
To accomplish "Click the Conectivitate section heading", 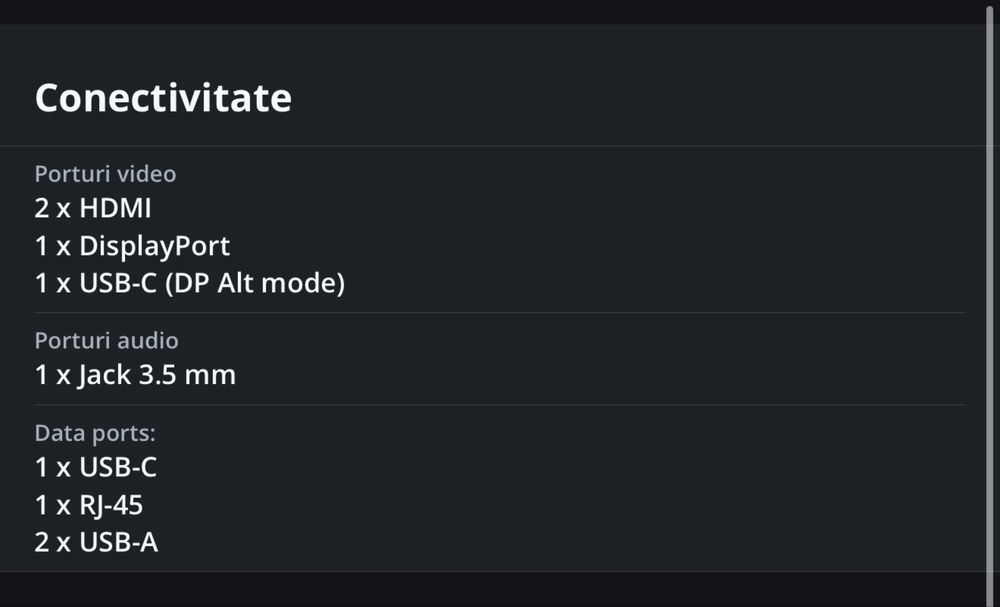I will [x=163, y=98].
